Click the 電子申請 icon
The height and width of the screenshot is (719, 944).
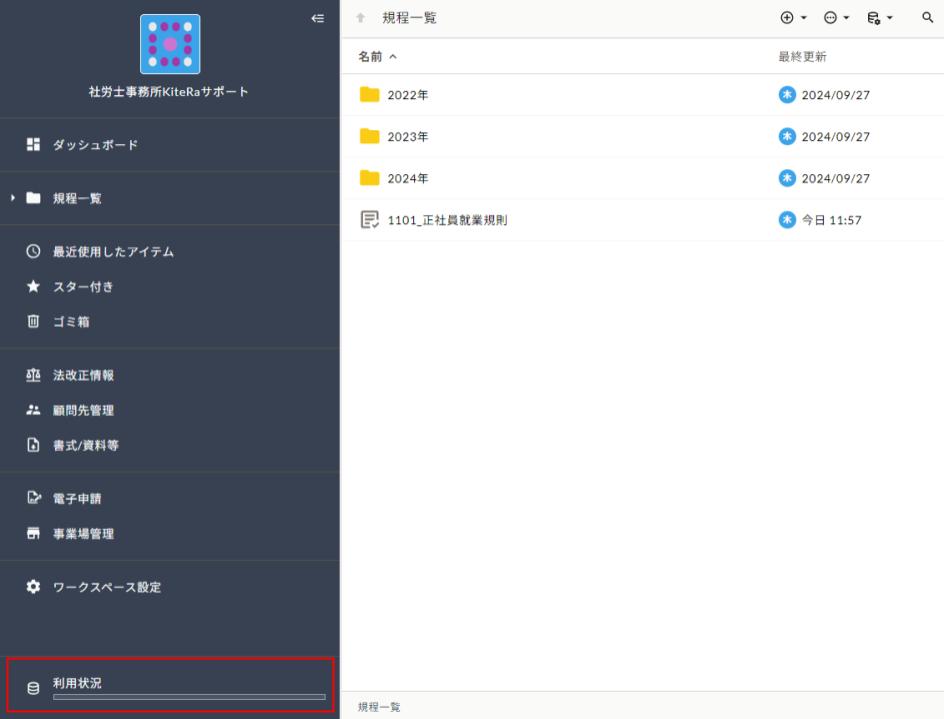(33, 498)
